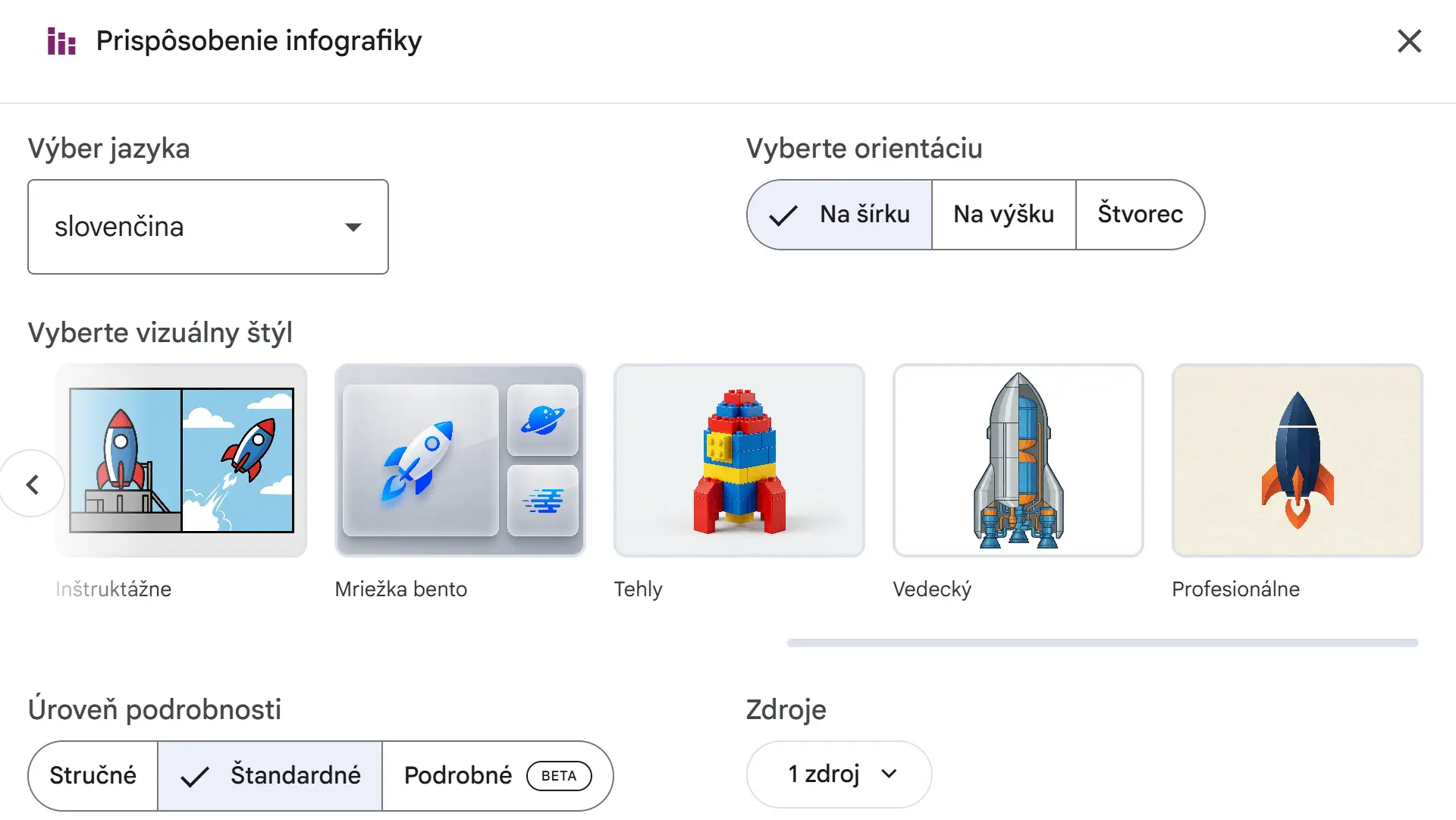Screen dimensions: 1456x820
Task: Pick the Podrobné beta detail option
Action: coord(497,775)
